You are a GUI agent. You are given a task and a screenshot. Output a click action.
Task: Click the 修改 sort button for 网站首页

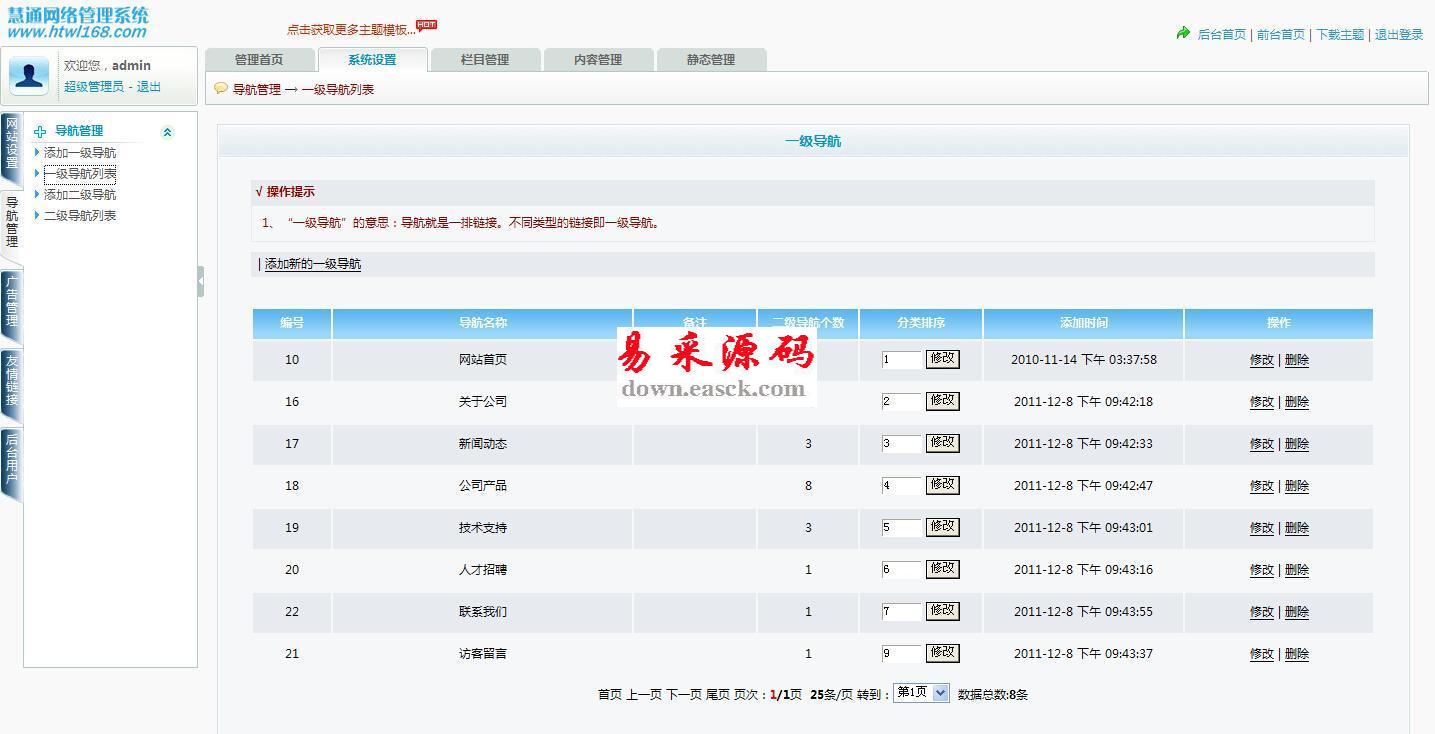tap(943, 358)
